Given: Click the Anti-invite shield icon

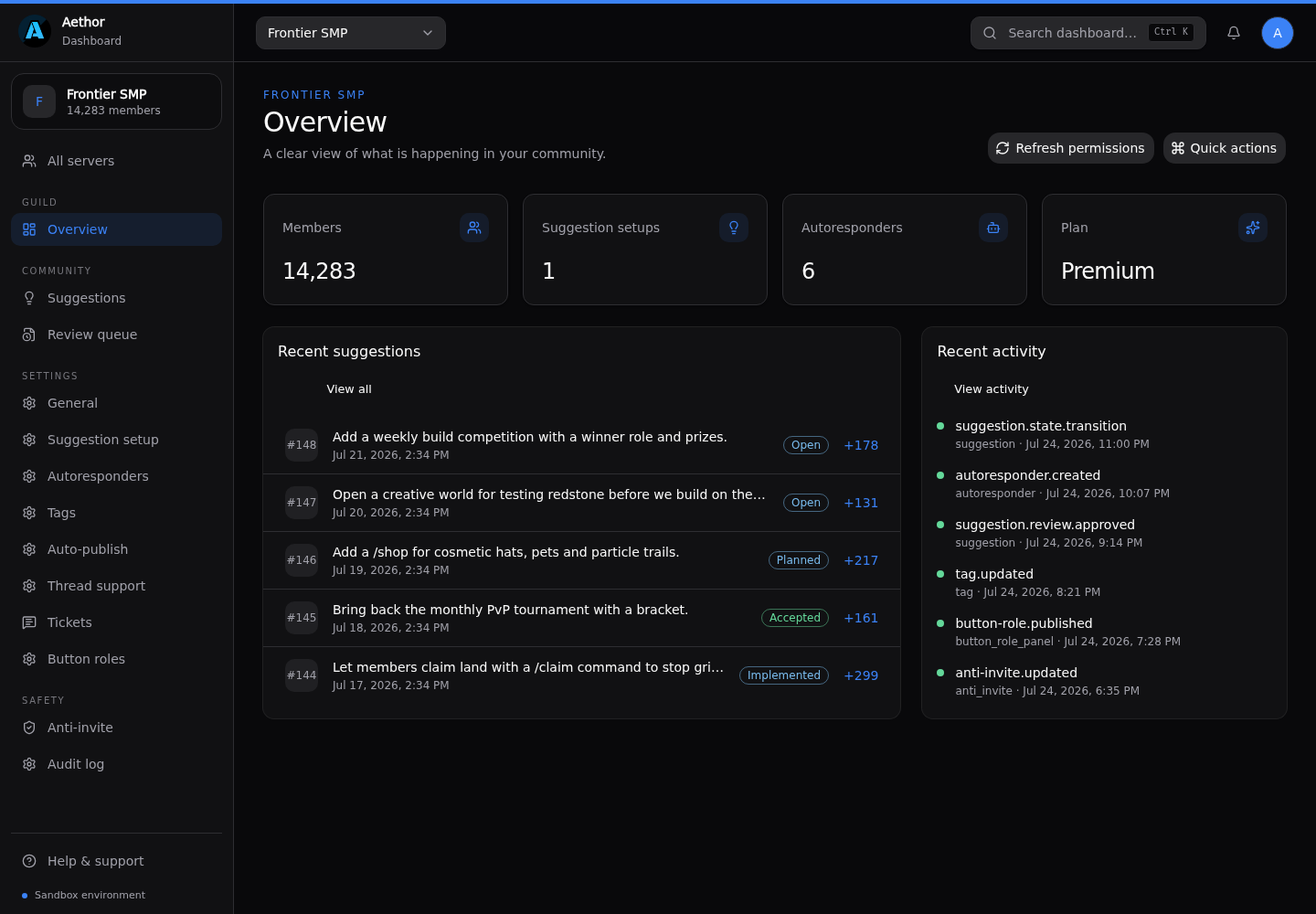Looking at the screenshot, I should click(x=29, y=728).
